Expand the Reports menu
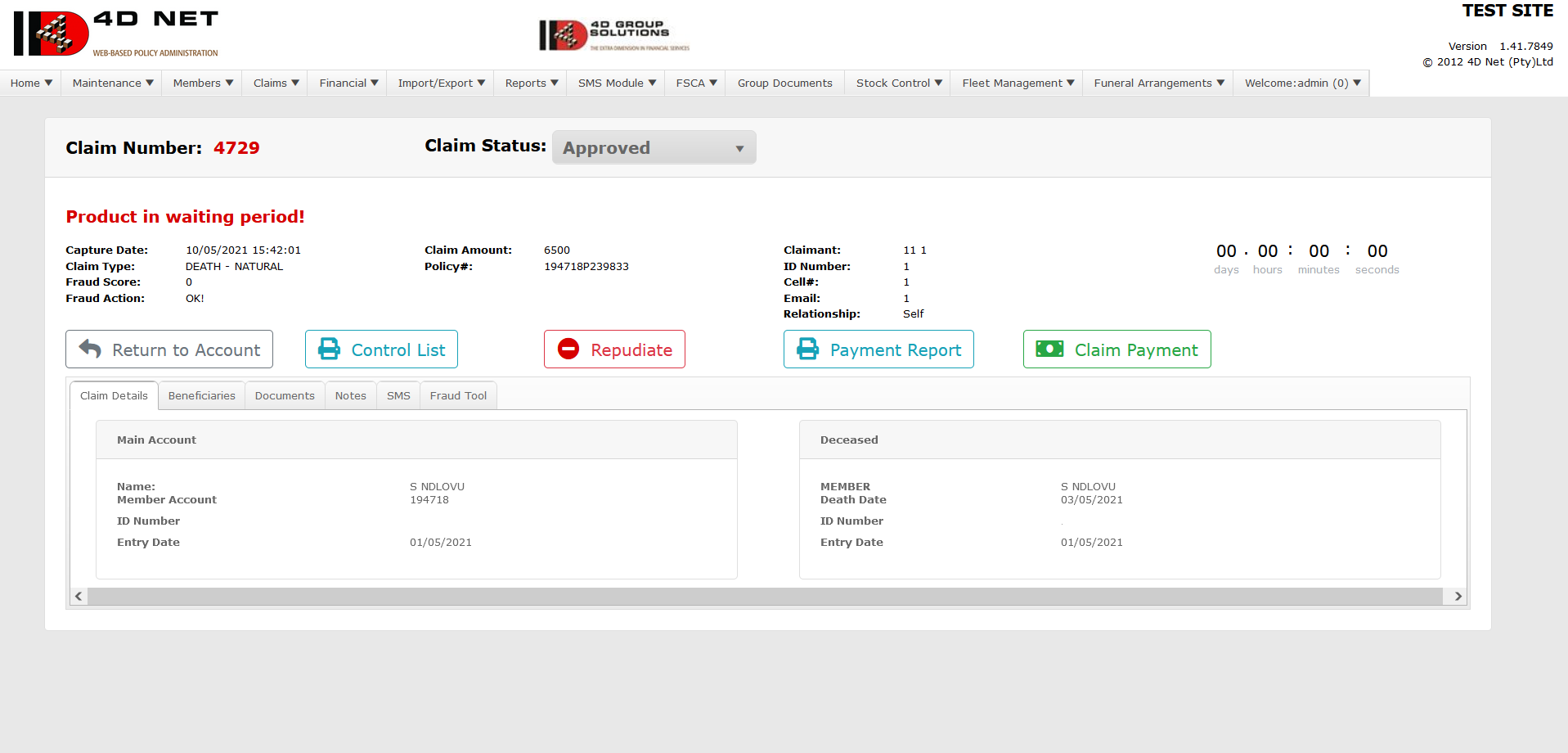 pyautogui.click(x=531, y=83)
